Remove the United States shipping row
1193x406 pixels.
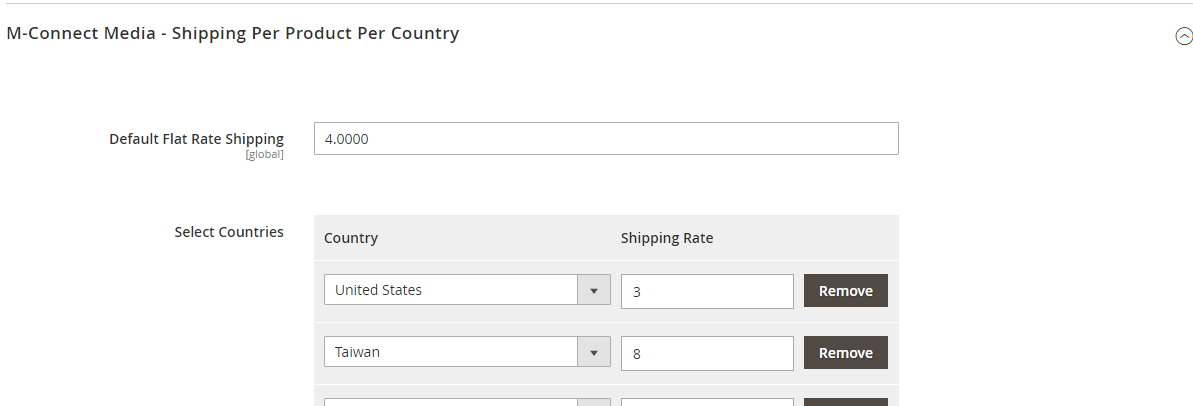[x=845, y=291]
